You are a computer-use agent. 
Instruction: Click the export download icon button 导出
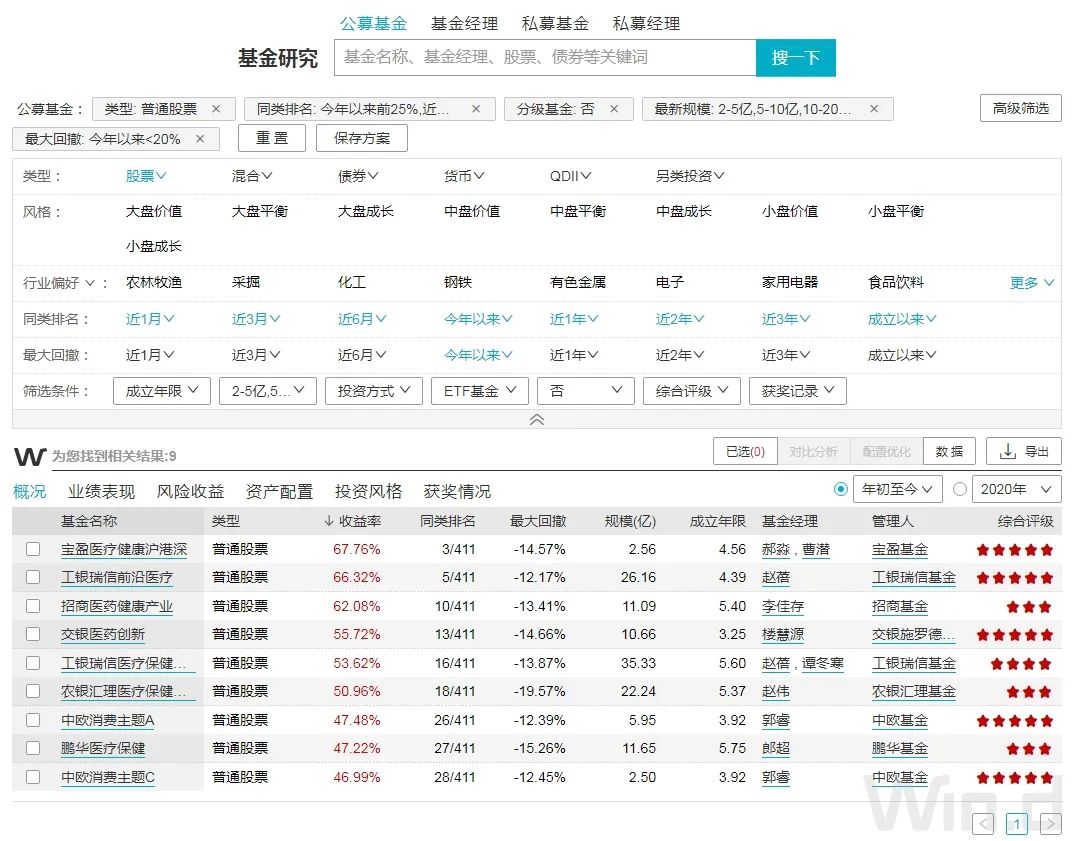[x=1024, y=452]
